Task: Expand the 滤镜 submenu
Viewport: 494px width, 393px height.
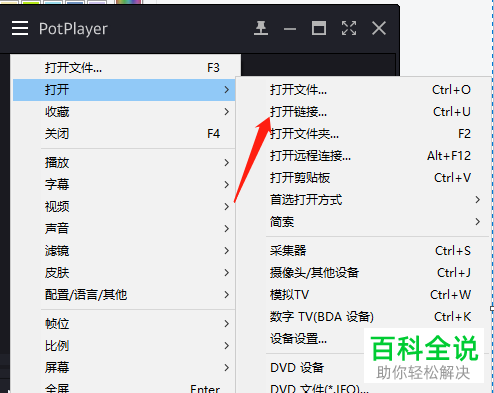Action: pyautogui.click(x=124, y=251)
